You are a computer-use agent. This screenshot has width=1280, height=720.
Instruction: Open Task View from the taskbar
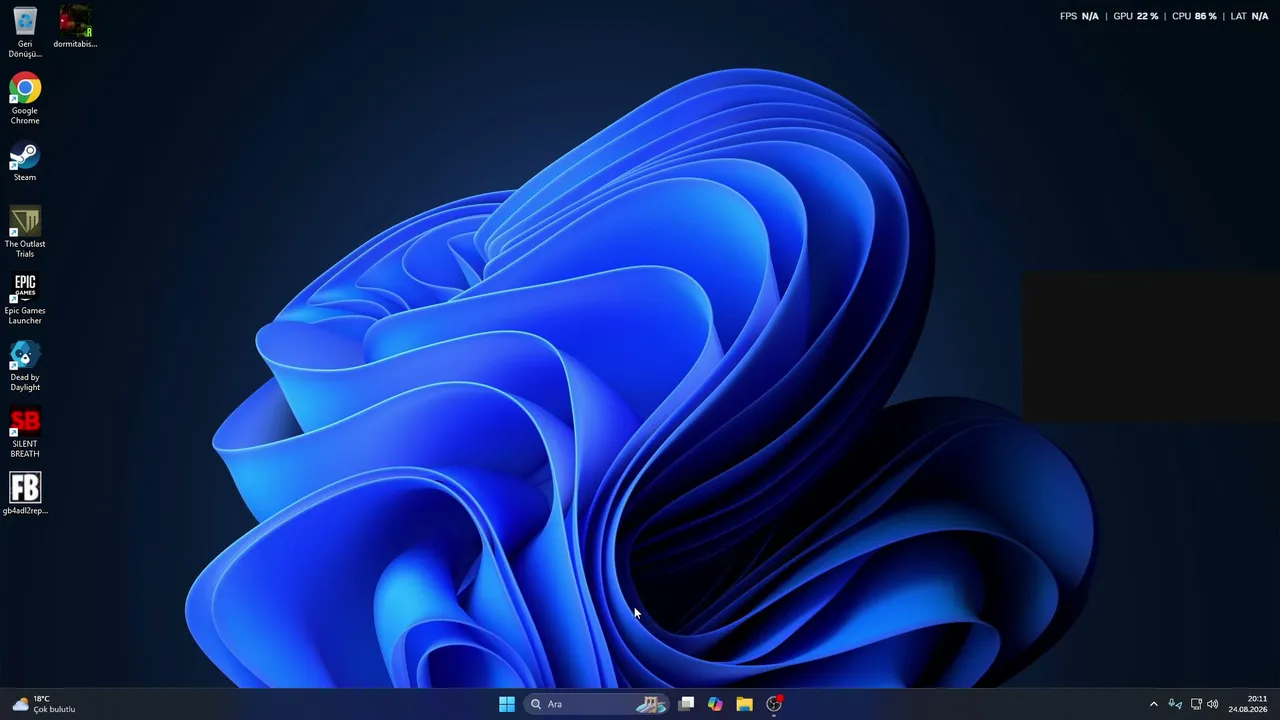point(686,704)
